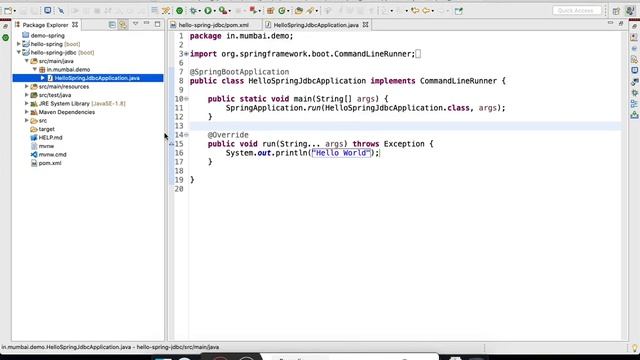
Task: Click the Last Edit Location arrow icon
Action: [415, 11]
